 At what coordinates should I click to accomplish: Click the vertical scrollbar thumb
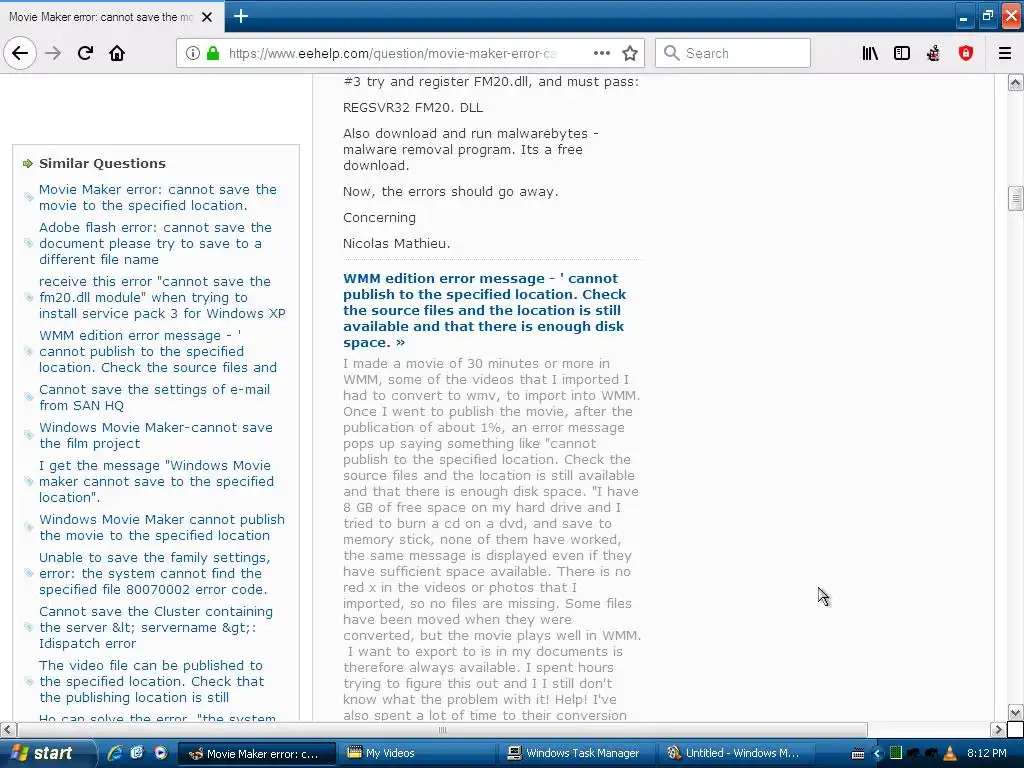[1015, 199]
